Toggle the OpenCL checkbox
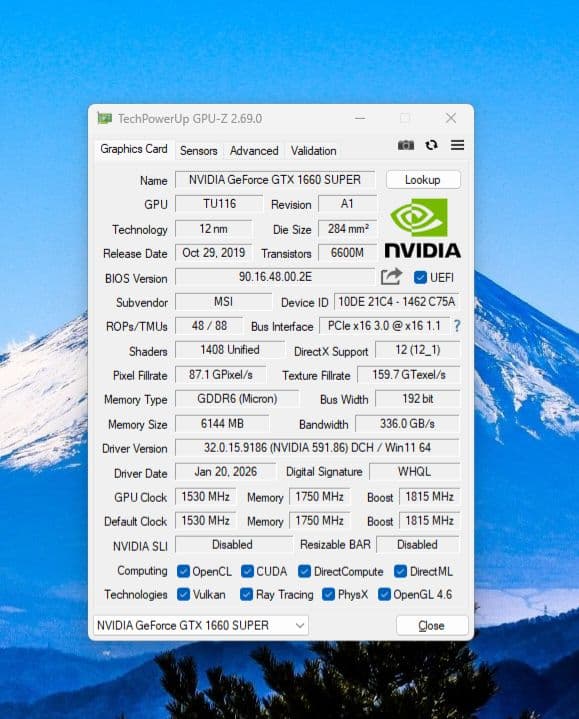579x719 pixels. point(183,571)
